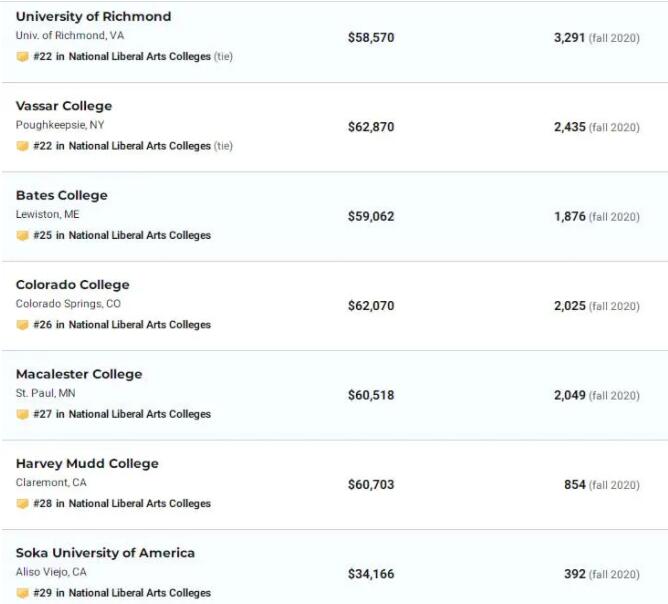Click the Soka University $34,166 tuition value

[371, 574]
